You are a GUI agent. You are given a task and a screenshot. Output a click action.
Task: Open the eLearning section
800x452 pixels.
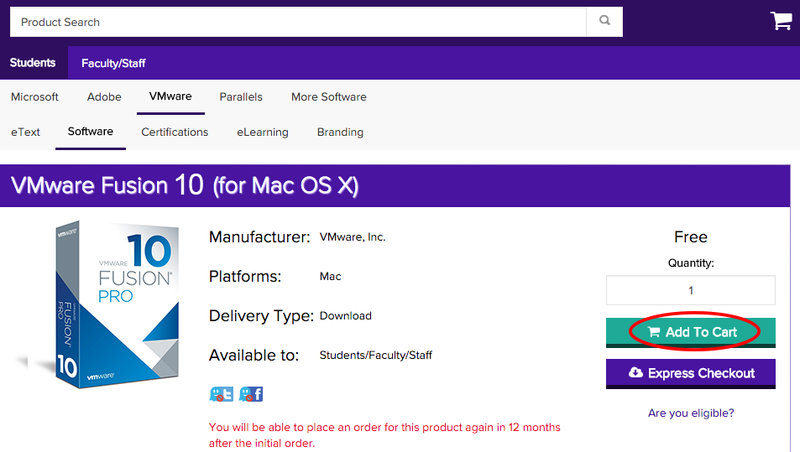point(263,132)
